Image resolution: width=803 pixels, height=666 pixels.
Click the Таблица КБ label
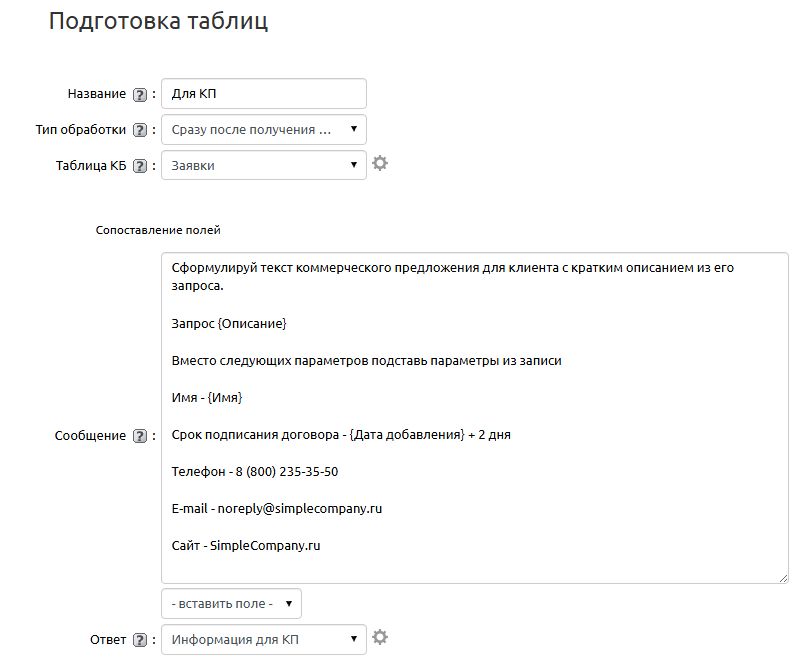click(x=91, y=166)
